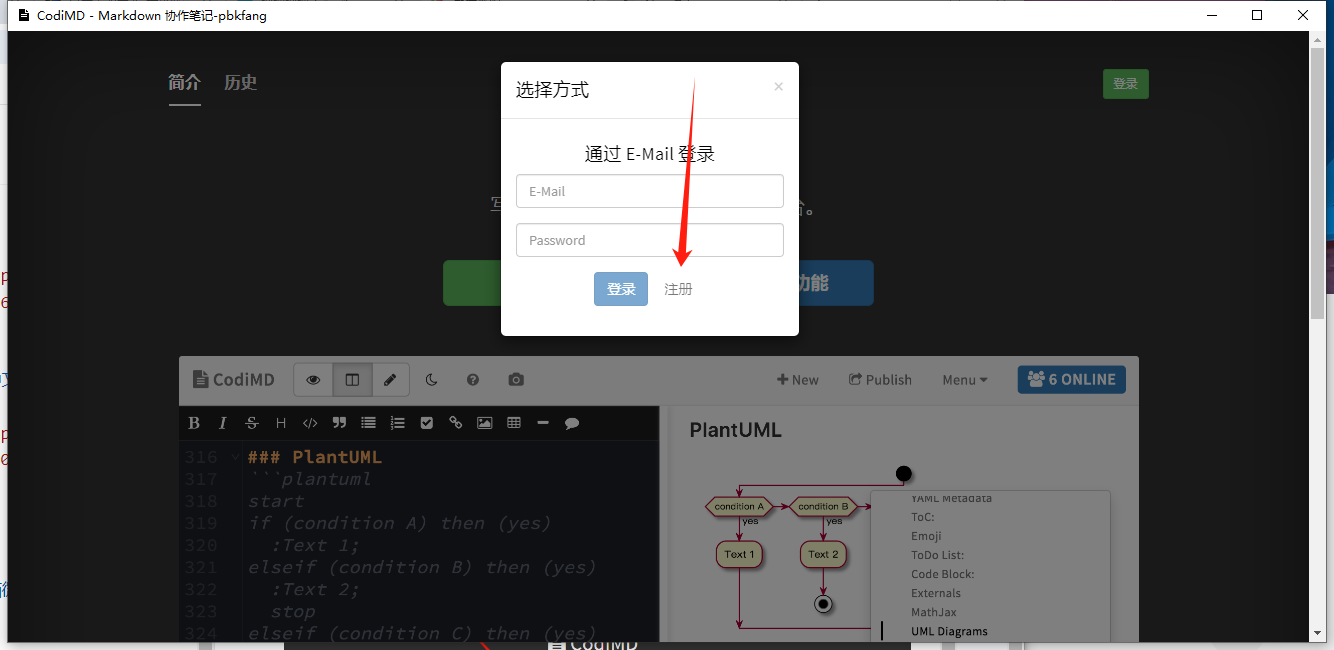Select UML Diagrams in contents list
Screen dimensions: 1334x650
click(949, 631)
